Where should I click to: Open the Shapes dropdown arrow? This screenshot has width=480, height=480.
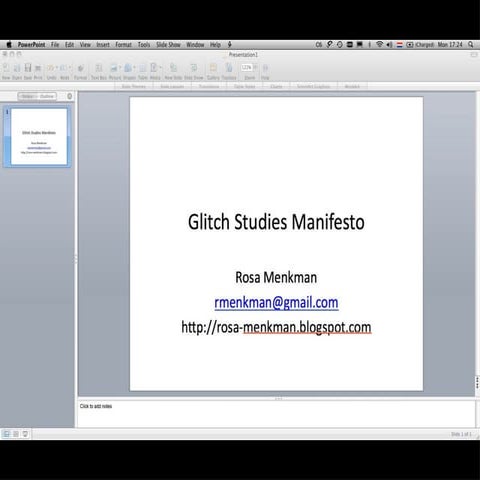[x=134, y=68]
